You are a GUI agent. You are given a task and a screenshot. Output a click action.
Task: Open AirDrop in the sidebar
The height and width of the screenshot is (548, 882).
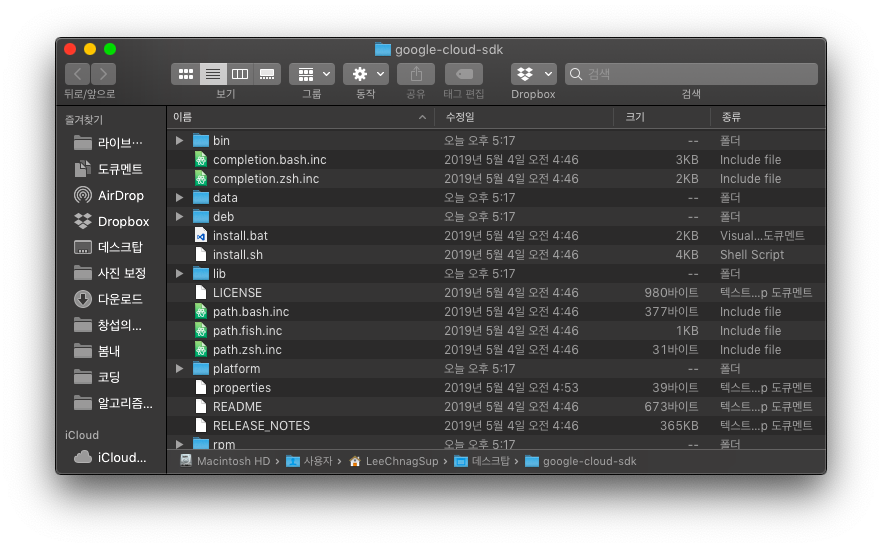click(110, 195)
